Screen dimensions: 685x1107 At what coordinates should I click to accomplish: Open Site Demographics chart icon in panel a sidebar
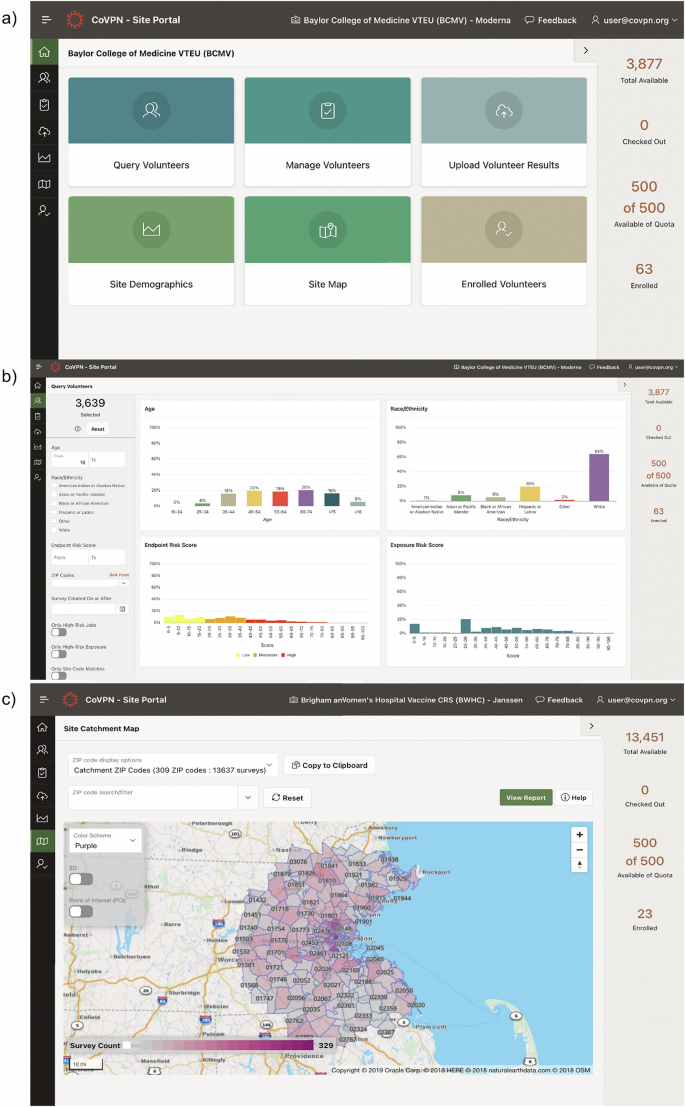[x=44, y=157]
